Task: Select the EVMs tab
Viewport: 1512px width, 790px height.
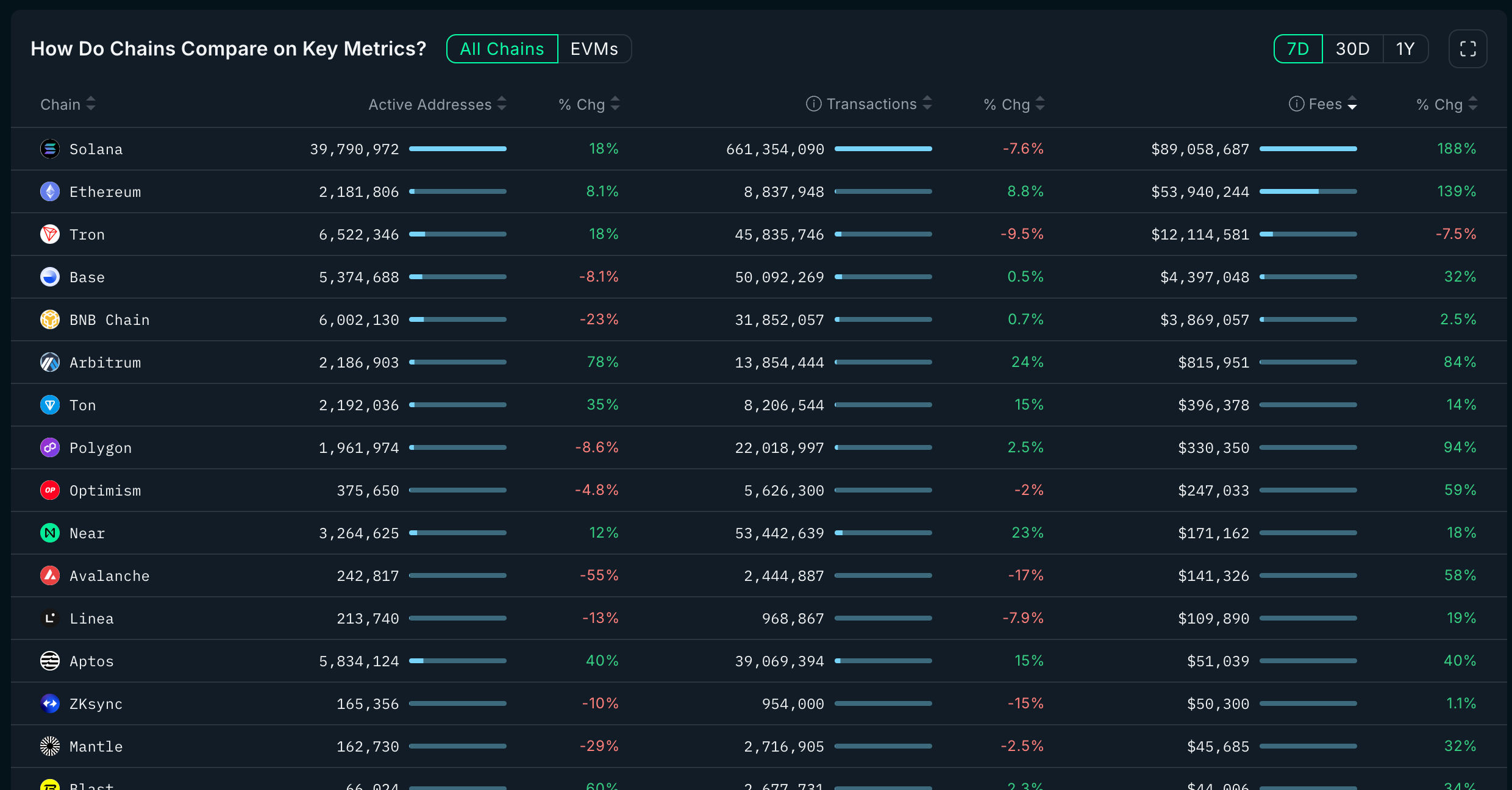Action: 594,49
